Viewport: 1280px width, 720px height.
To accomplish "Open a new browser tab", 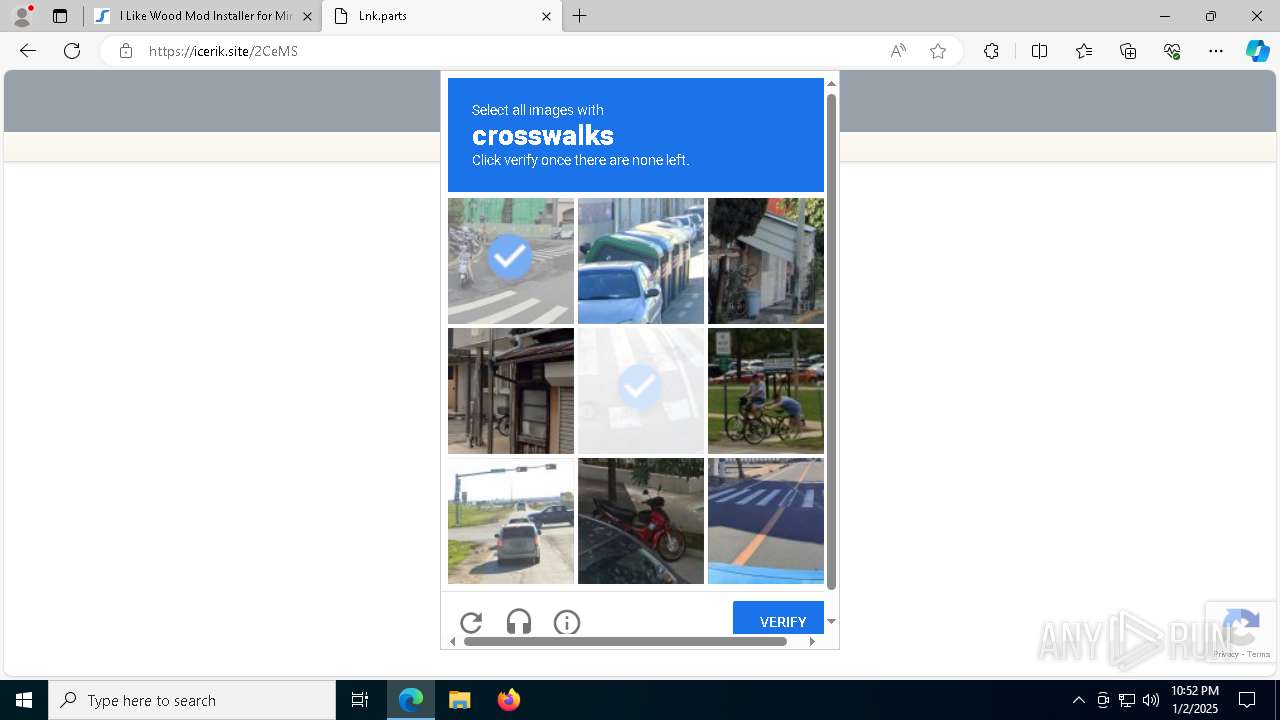I will pos(580,16).
